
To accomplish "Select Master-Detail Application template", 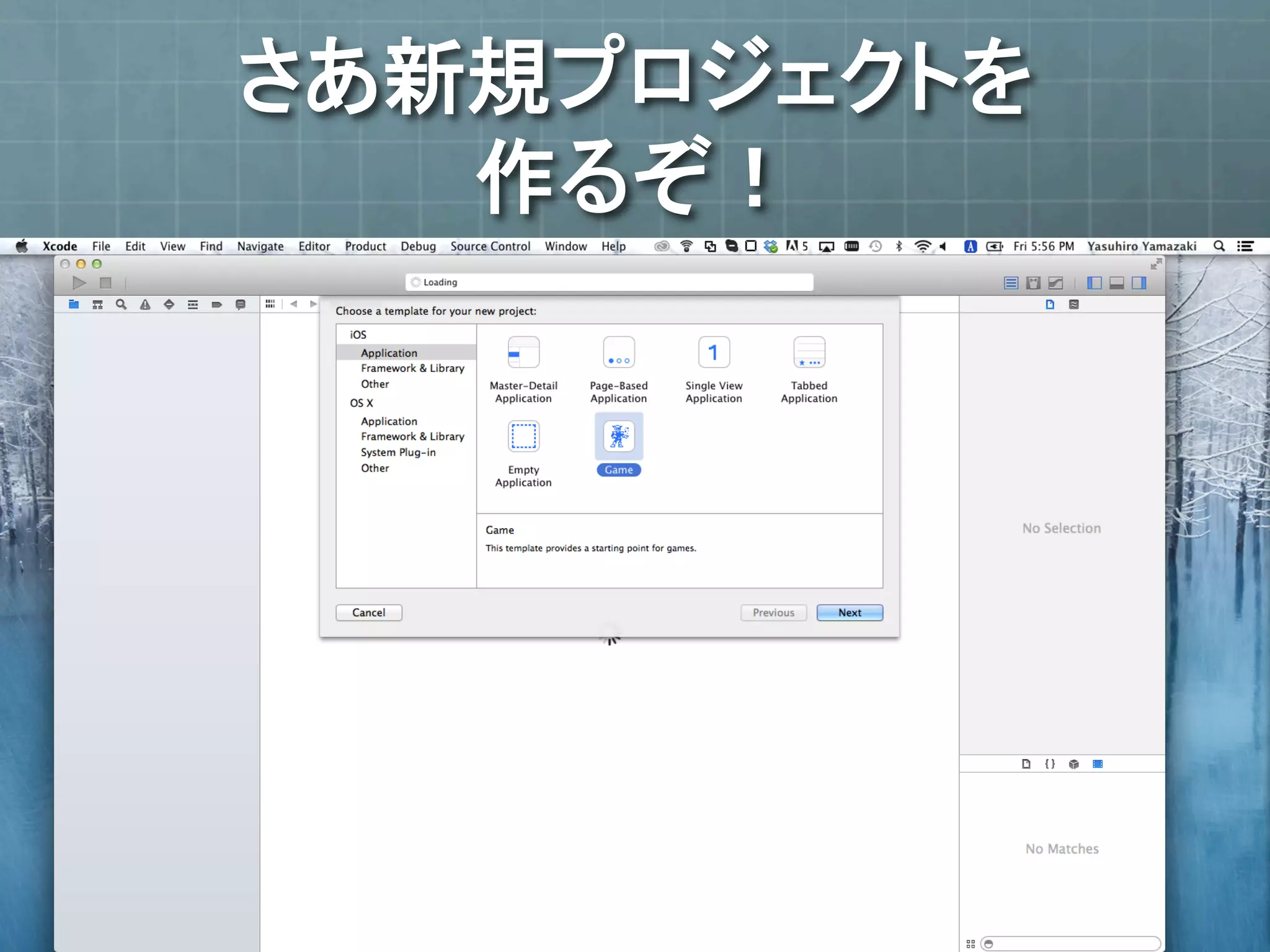I will tap(523, 370).
